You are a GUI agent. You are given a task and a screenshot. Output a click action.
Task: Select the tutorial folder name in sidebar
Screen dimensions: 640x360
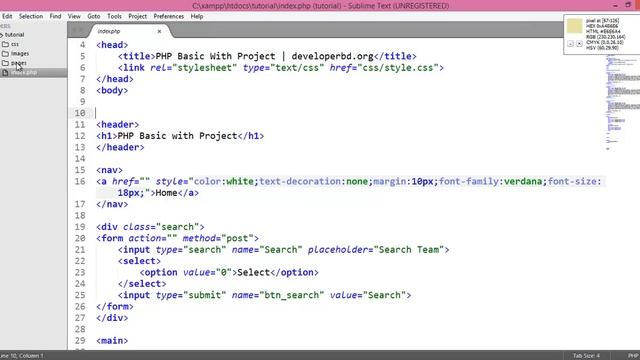[14, 35]
